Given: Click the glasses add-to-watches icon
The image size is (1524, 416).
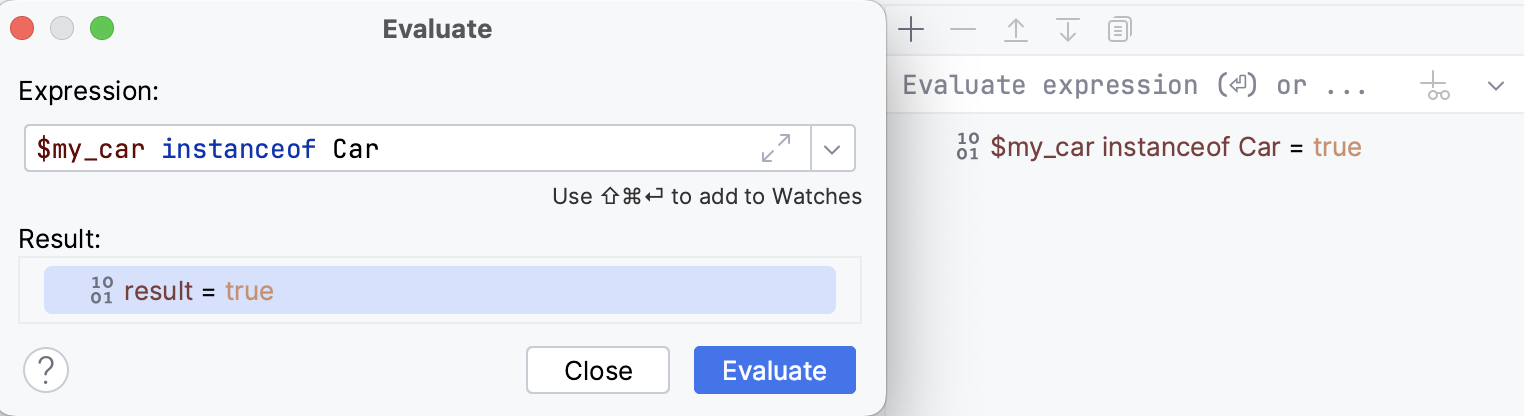Looking at the screenshot, I should (x=1438, y=86).
